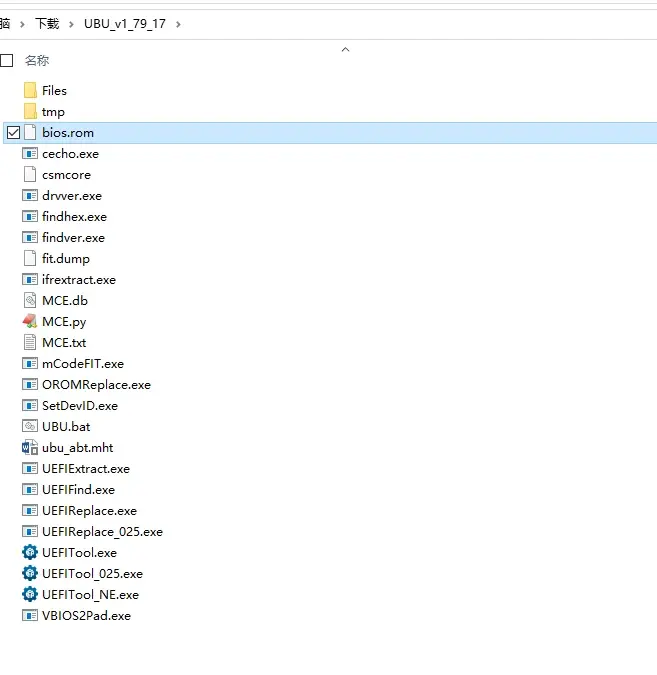Select the UEFIFind.exe file name
Screen dimensions: 657x675
coord(79,489)
